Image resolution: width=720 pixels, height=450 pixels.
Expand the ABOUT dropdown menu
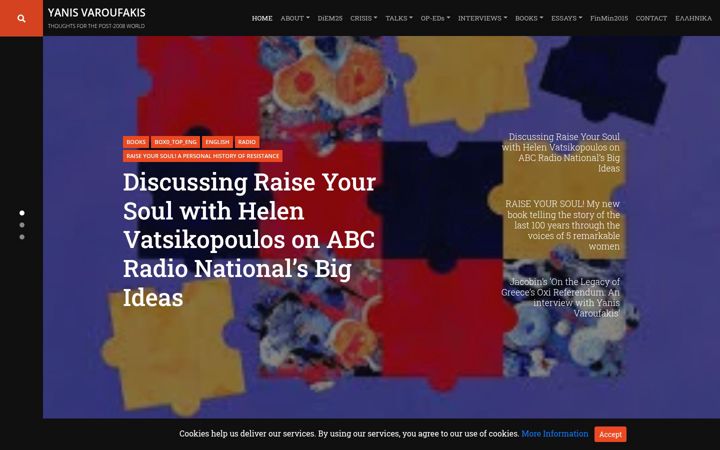pyautogui.click(x=295, y=18)
